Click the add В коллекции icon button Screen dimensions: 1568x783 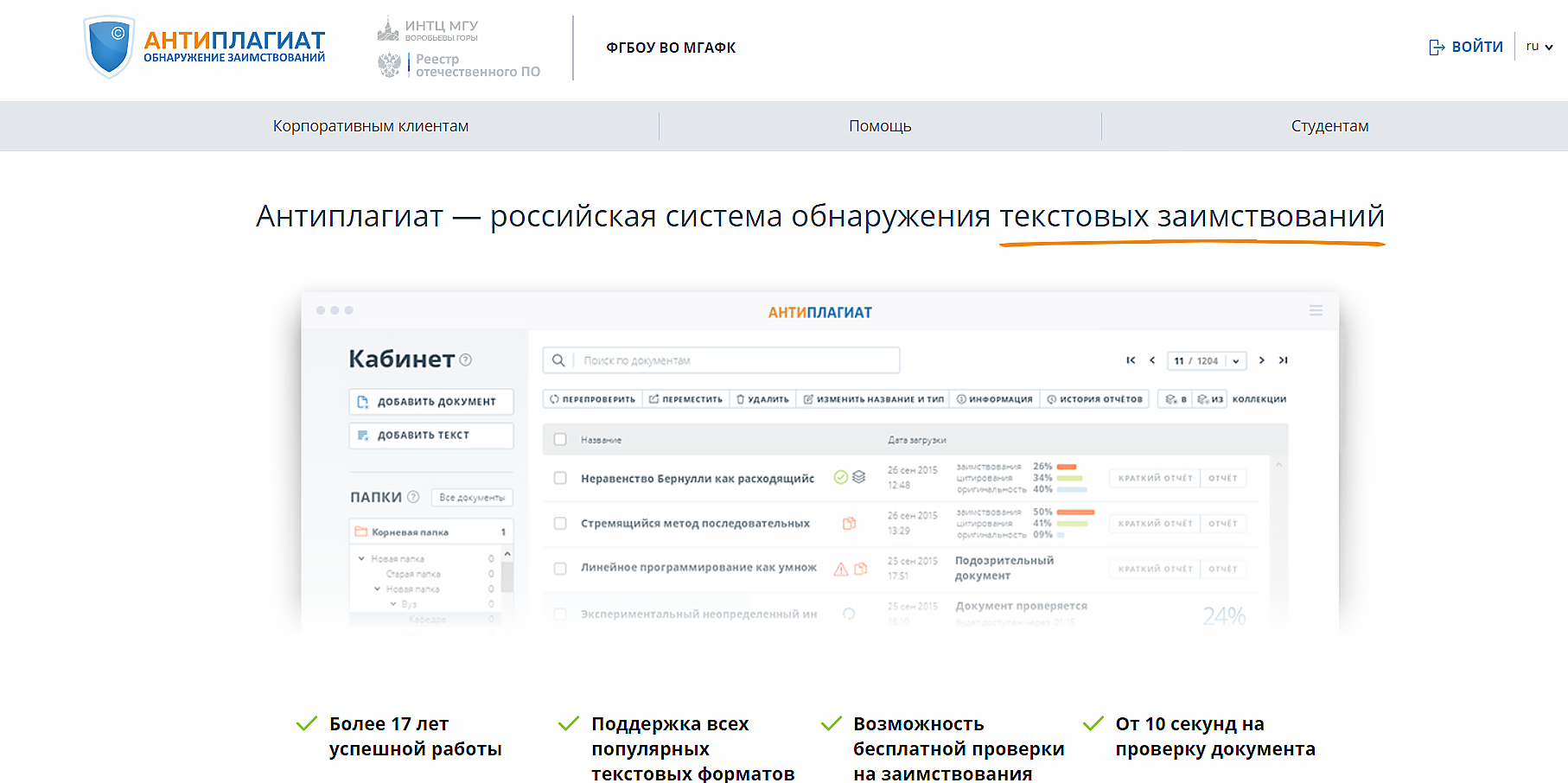pyautogui.click(x=1176, y=399)
